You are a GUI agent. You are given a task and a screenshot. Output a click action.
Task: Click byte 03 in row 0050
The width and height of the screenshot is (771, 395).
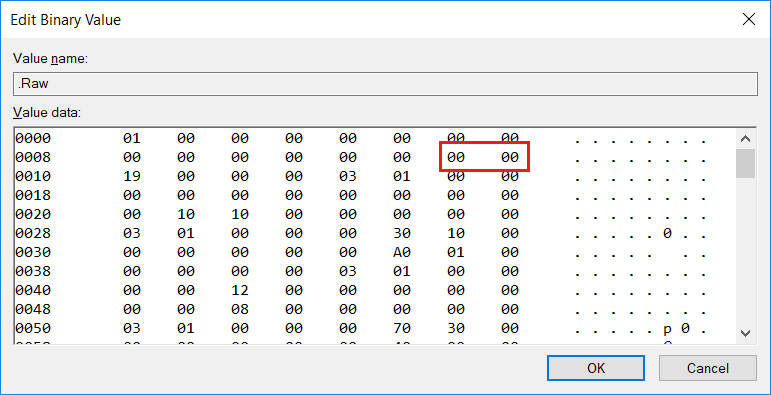pos(132,328)
